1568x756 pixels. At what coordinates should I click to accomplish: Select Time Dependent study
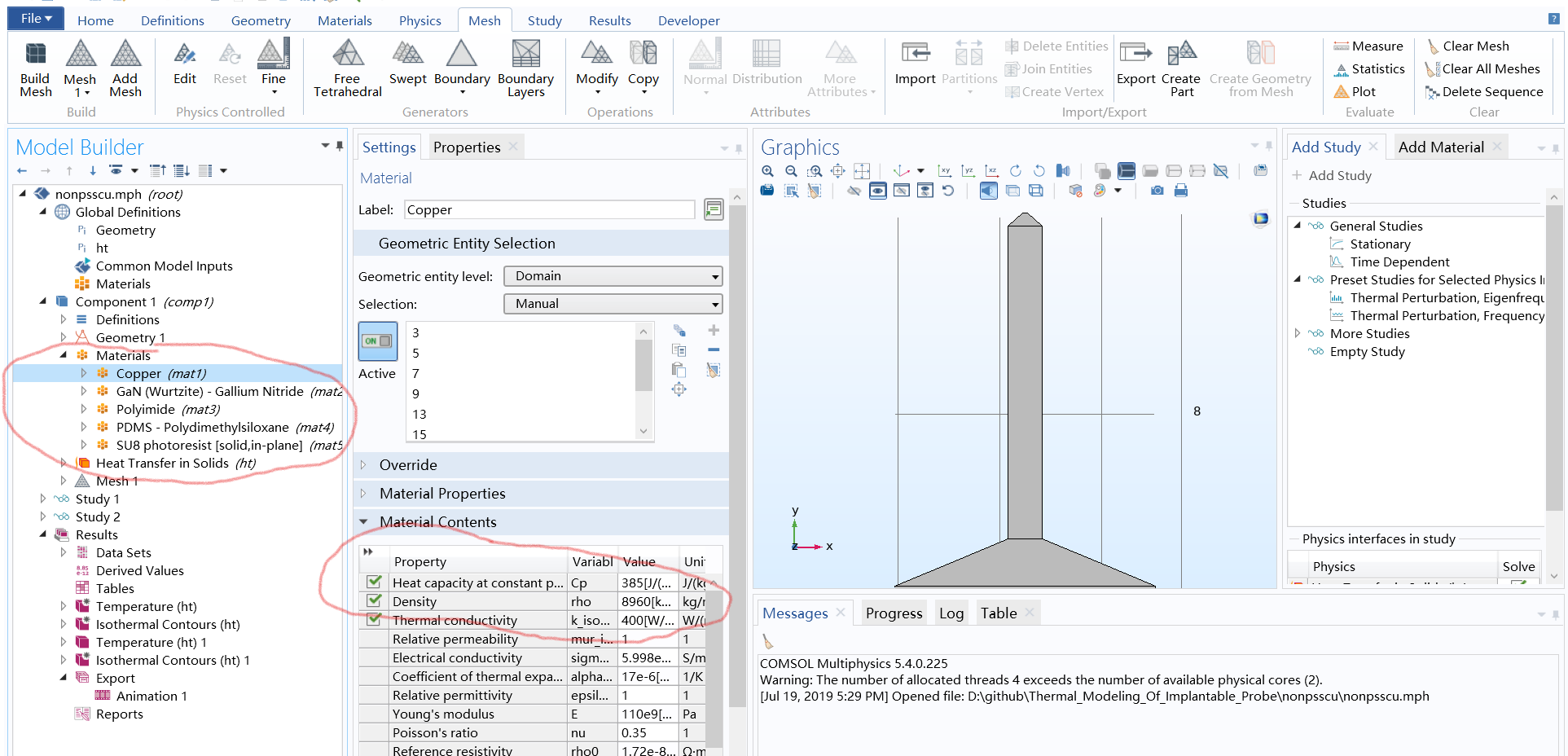click(x=1399, y=262)
